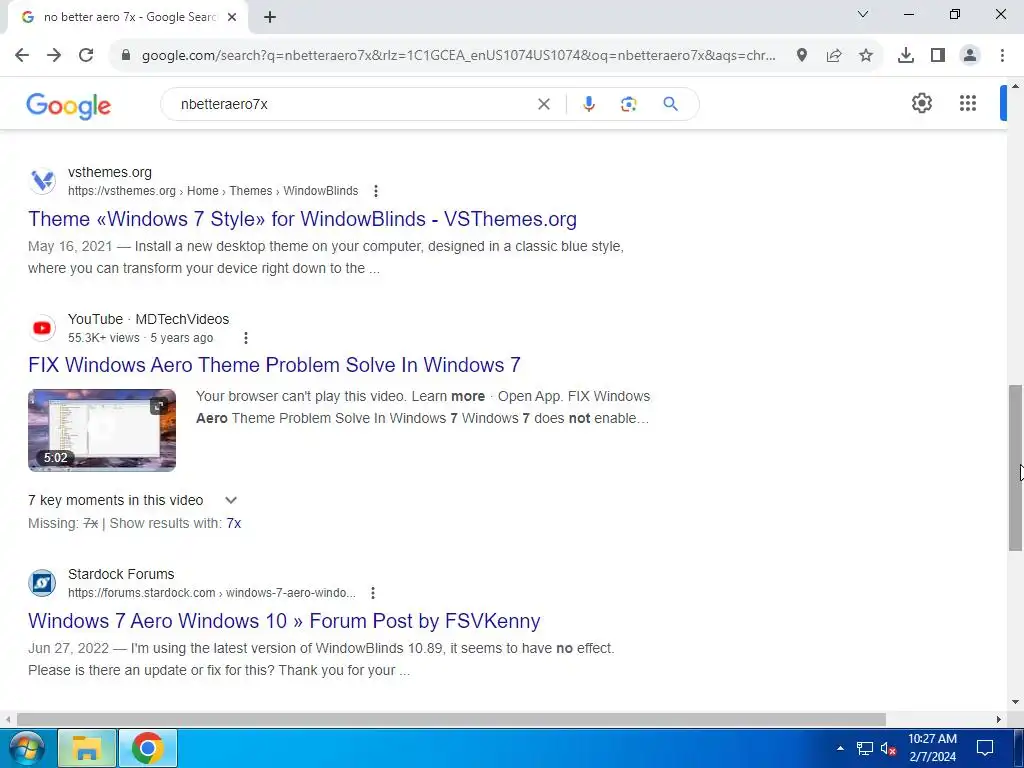Expand '7 key moments in this video'

point(231,500)
